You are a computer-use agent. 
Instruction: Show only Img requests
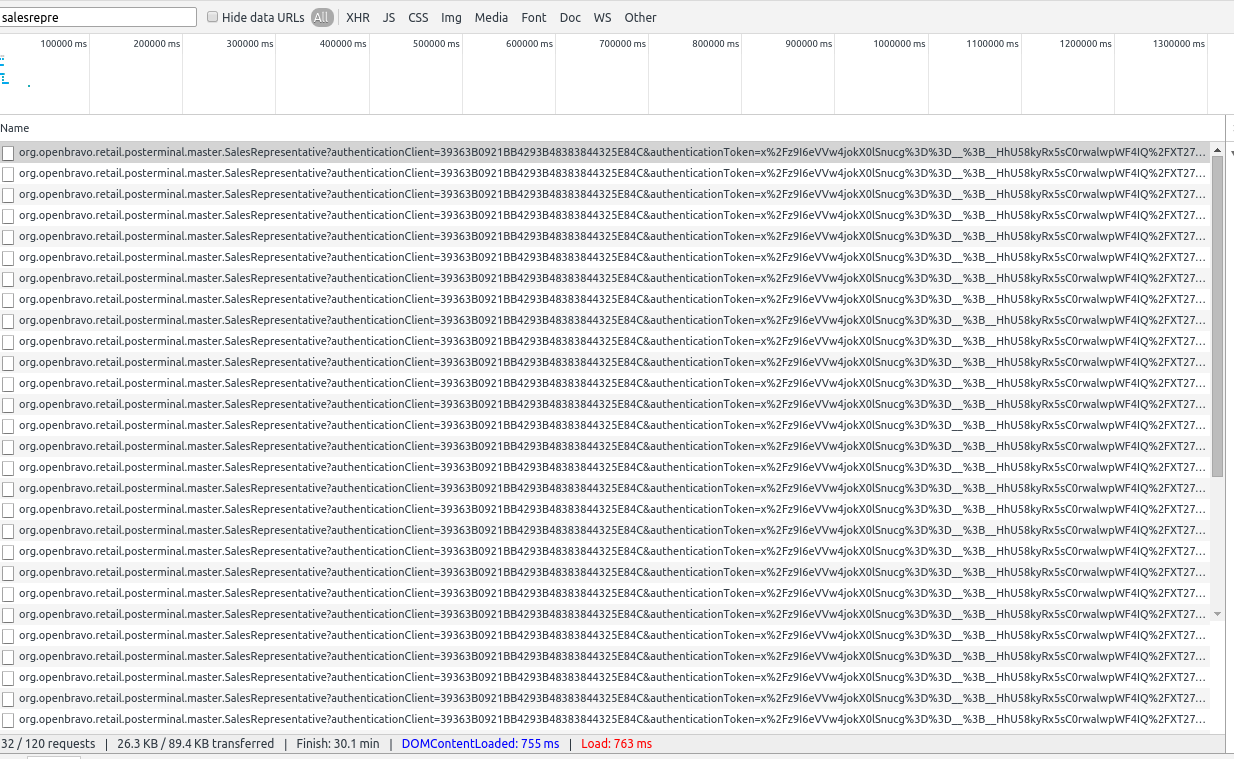451,18
